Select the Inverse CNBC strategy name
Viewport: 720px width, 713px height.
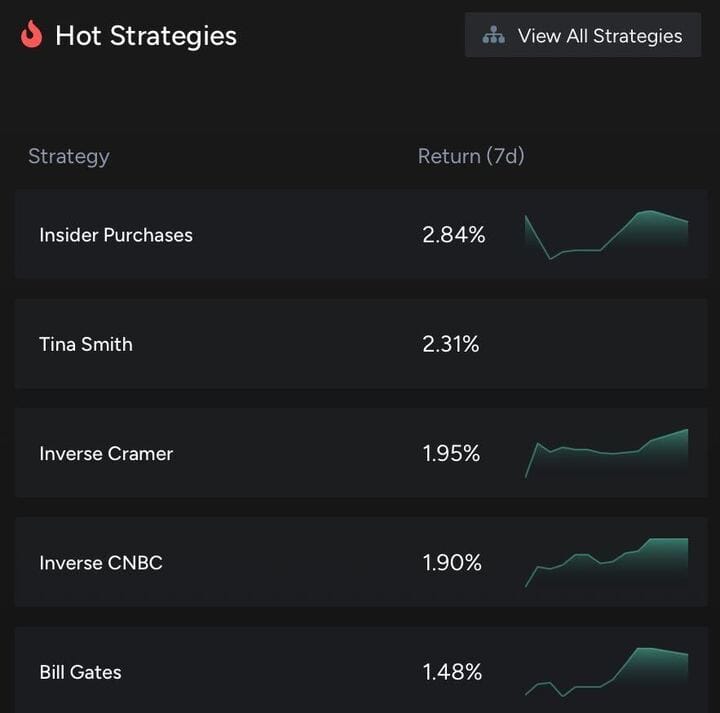tap(101, 563)
